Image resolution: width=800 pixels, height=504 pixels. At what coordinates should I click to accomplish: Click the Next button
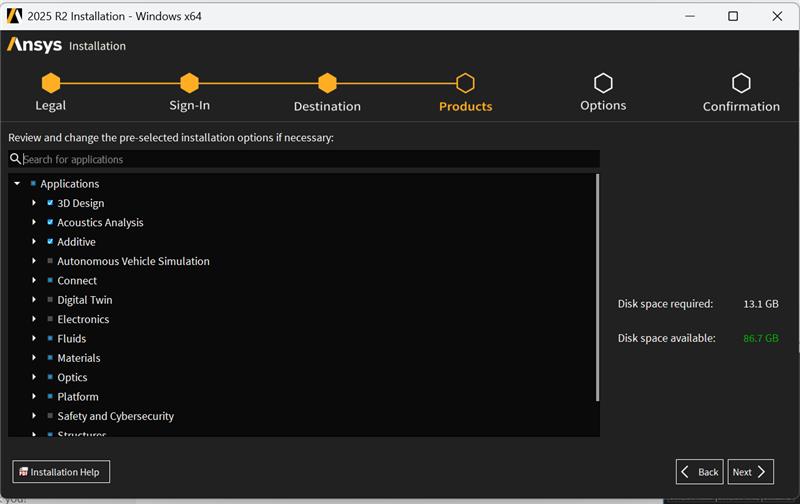(x=751, y=472)
